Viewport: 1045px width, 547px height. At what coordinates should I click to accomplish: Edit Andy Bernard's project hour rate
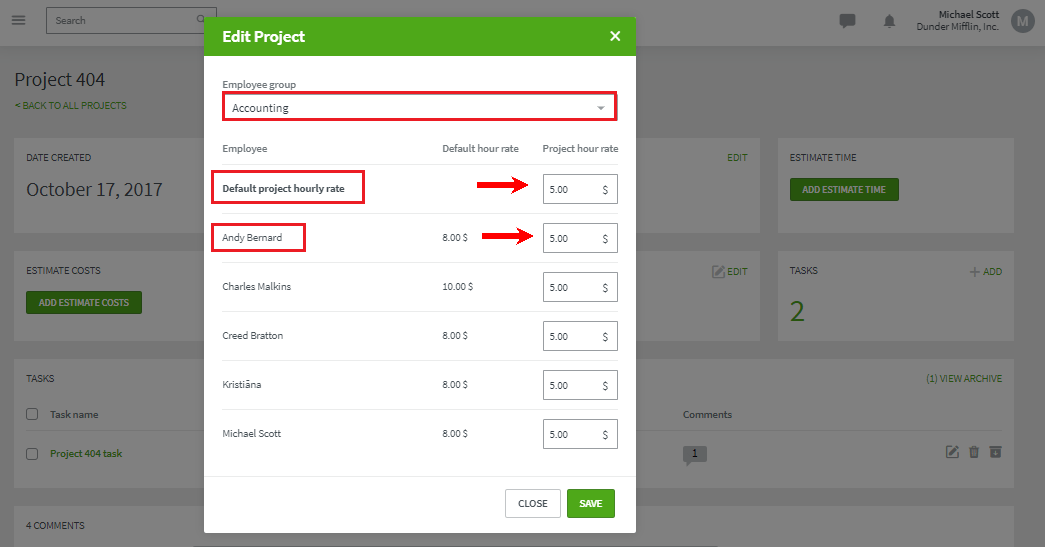coord(580,238)
